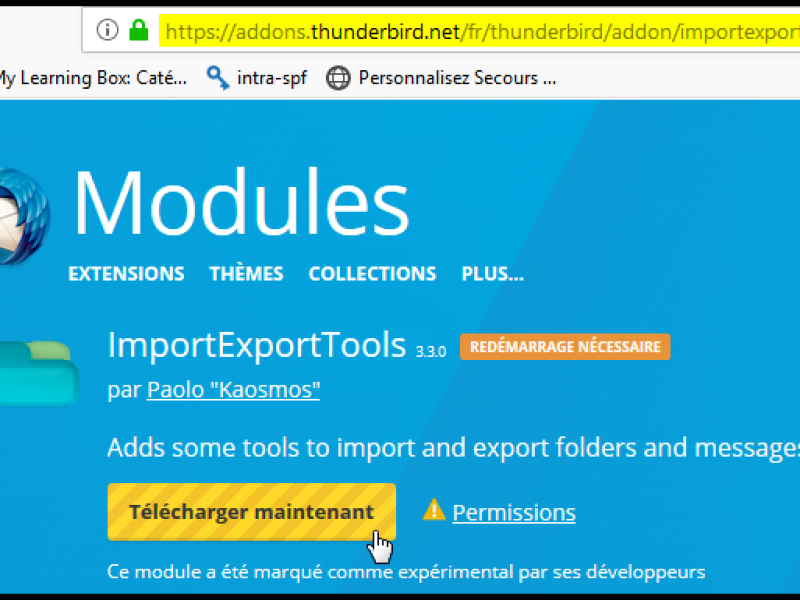The width and height of the screenshot is (800, 600).
Task: Click the 'Adds some tools to import' description
Action: (454, 448)
